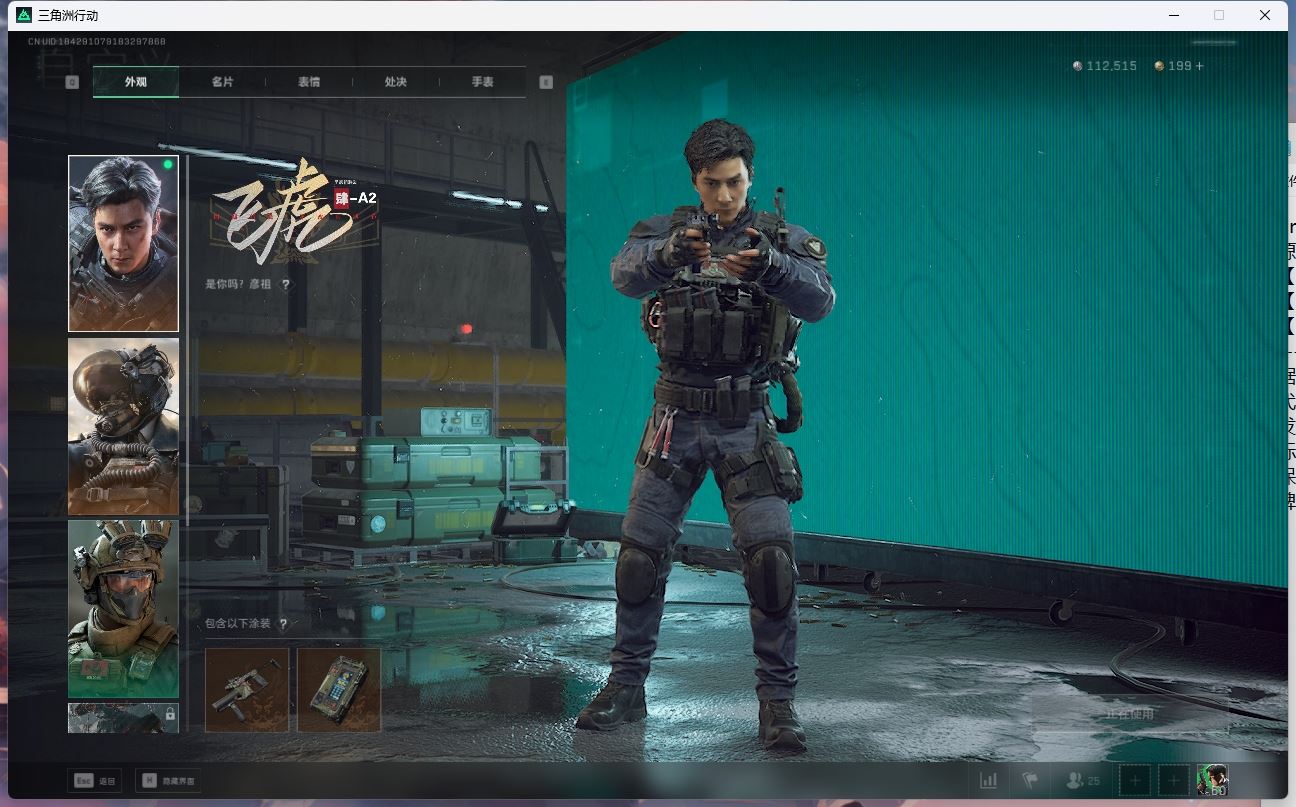Switch to the 名片 tab
The image size is (1296, 807).
click(222, 82)
